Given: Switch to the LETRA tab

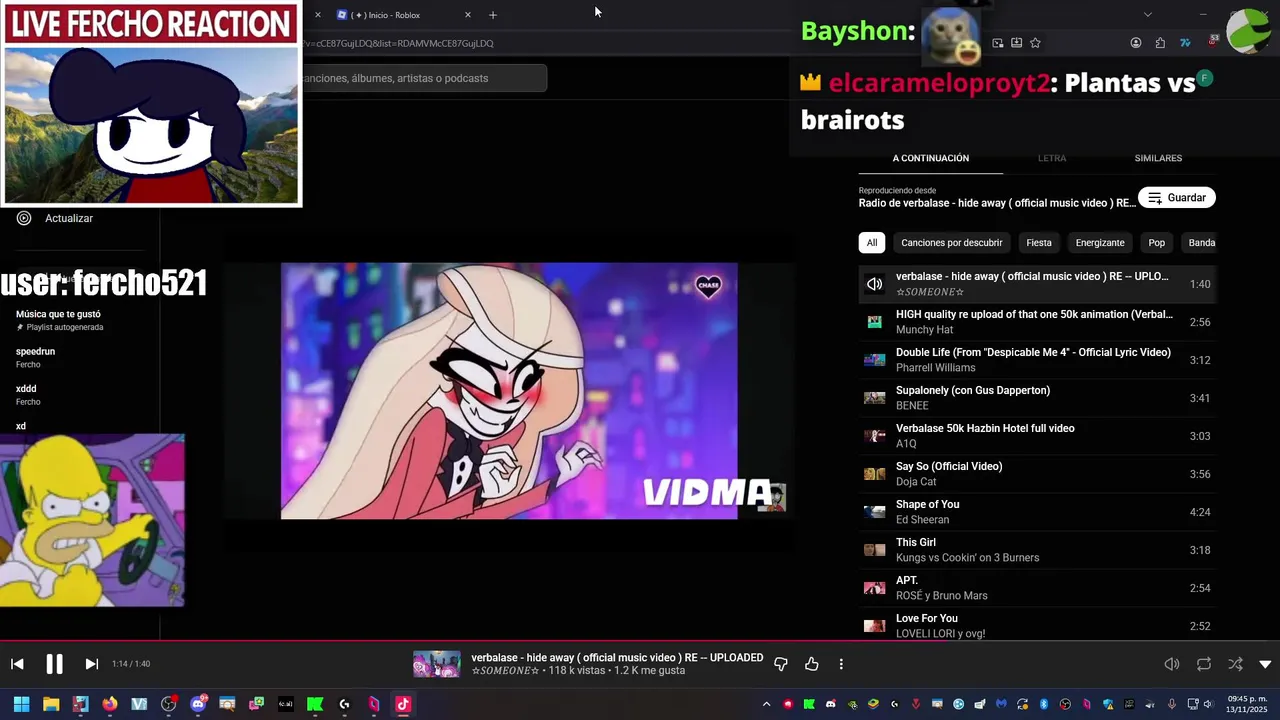Looking at the screenshot, I should [1052, 158].
